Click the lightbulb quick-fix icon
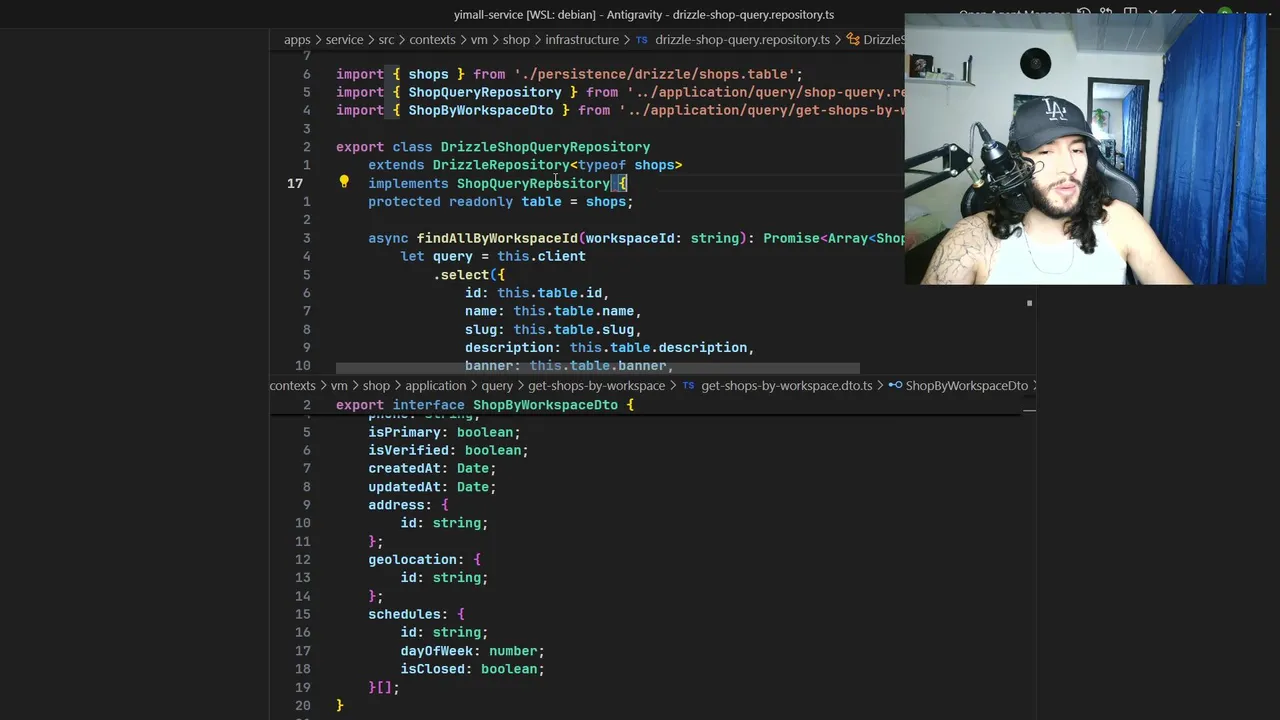This screenshot has height=720, width=1280. point(344,182)
